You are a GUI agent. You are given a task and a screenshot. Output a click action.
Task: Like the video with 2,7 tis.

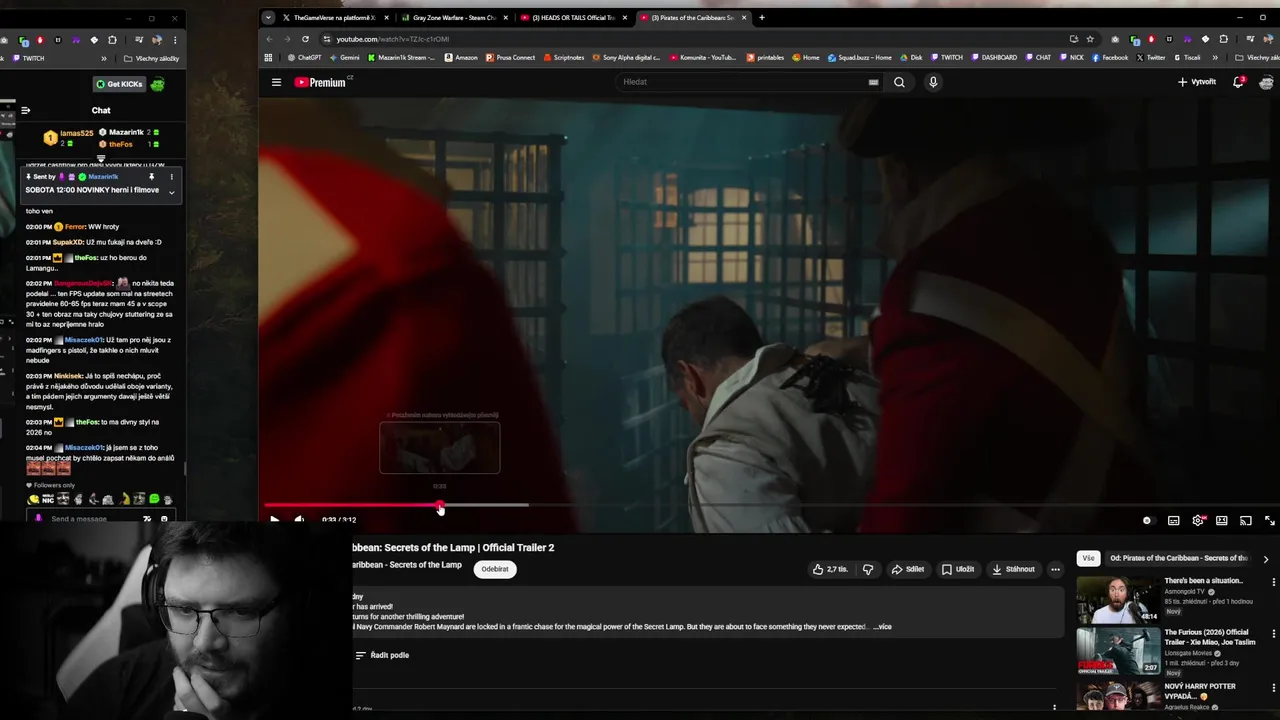830,569
